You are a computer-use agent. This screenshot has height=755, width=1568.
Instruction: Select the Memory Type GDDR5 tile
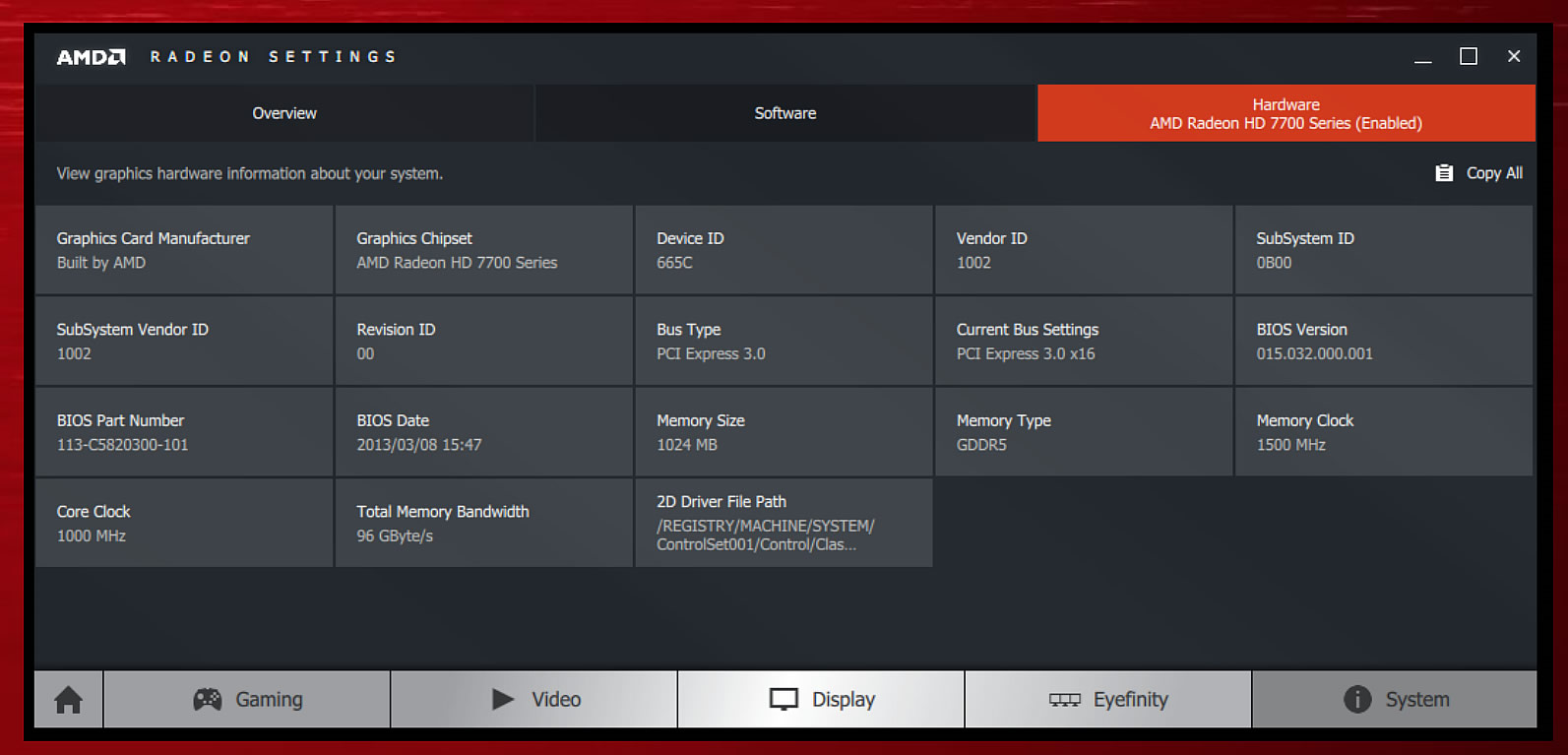click(x=1084, y=432)
